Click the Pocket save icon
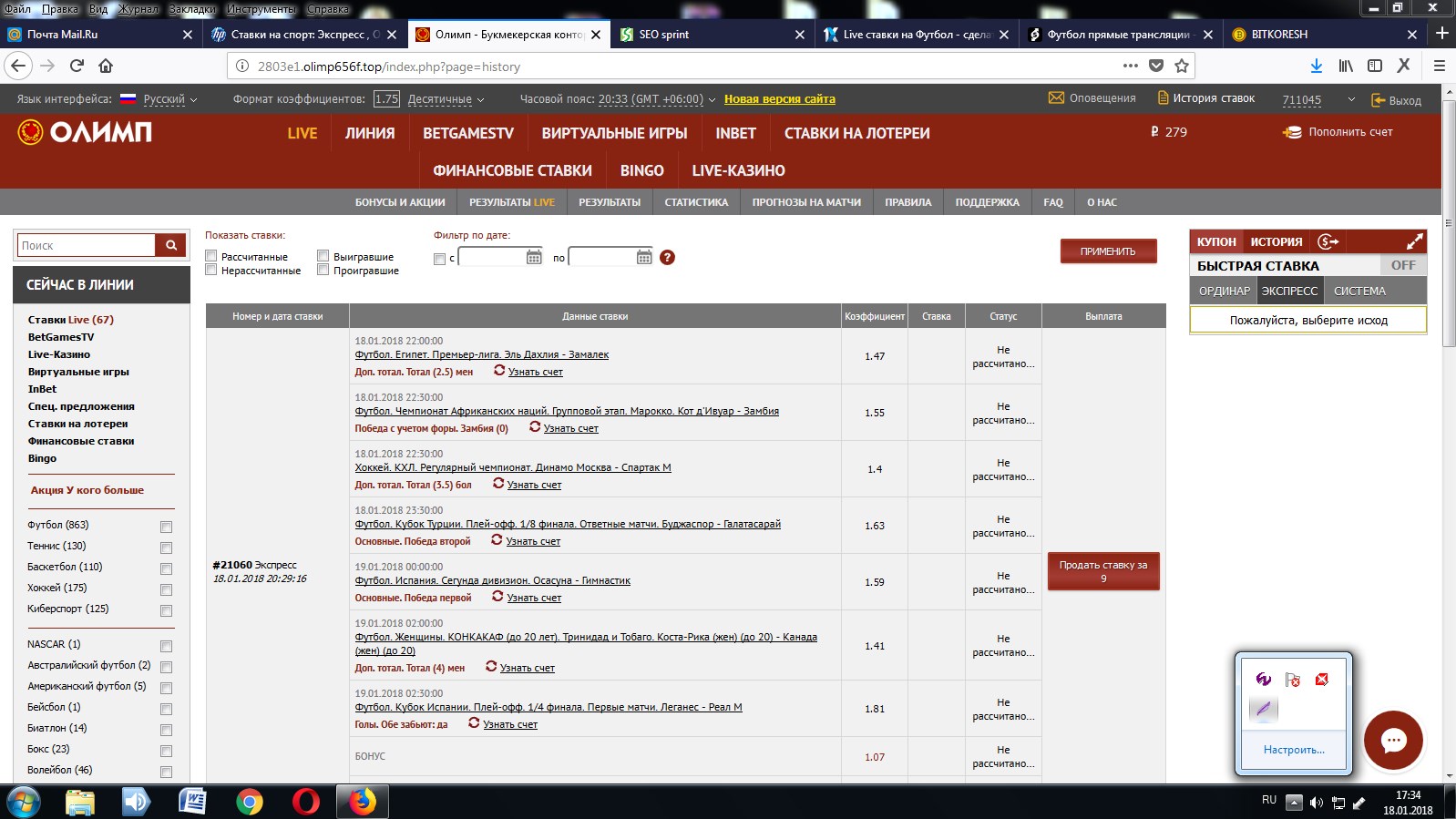Screen dimensions: 1456x819 click(1156, 66)
